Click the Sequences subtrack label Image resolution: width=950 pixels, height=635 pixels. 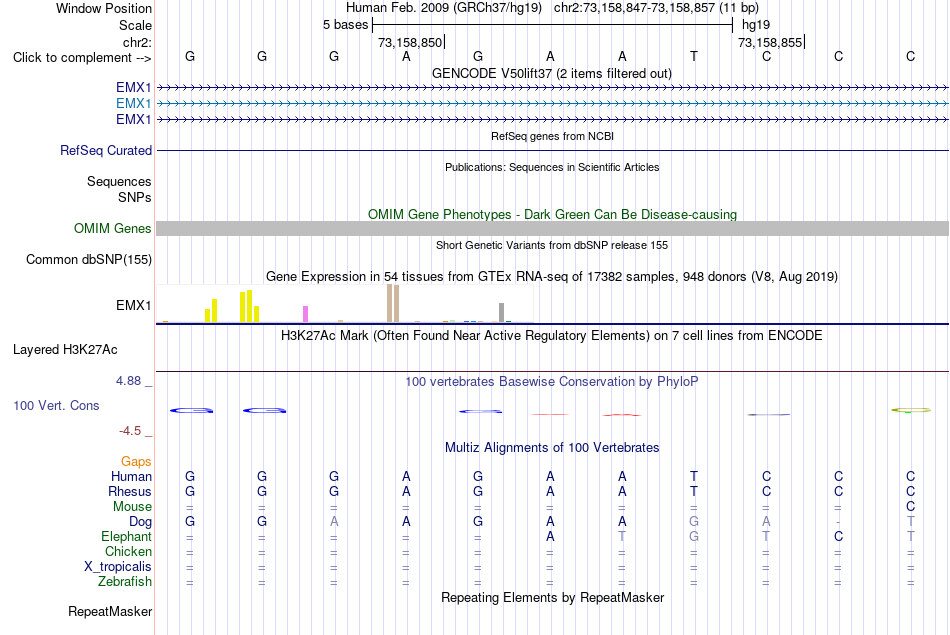coord(119,181)
